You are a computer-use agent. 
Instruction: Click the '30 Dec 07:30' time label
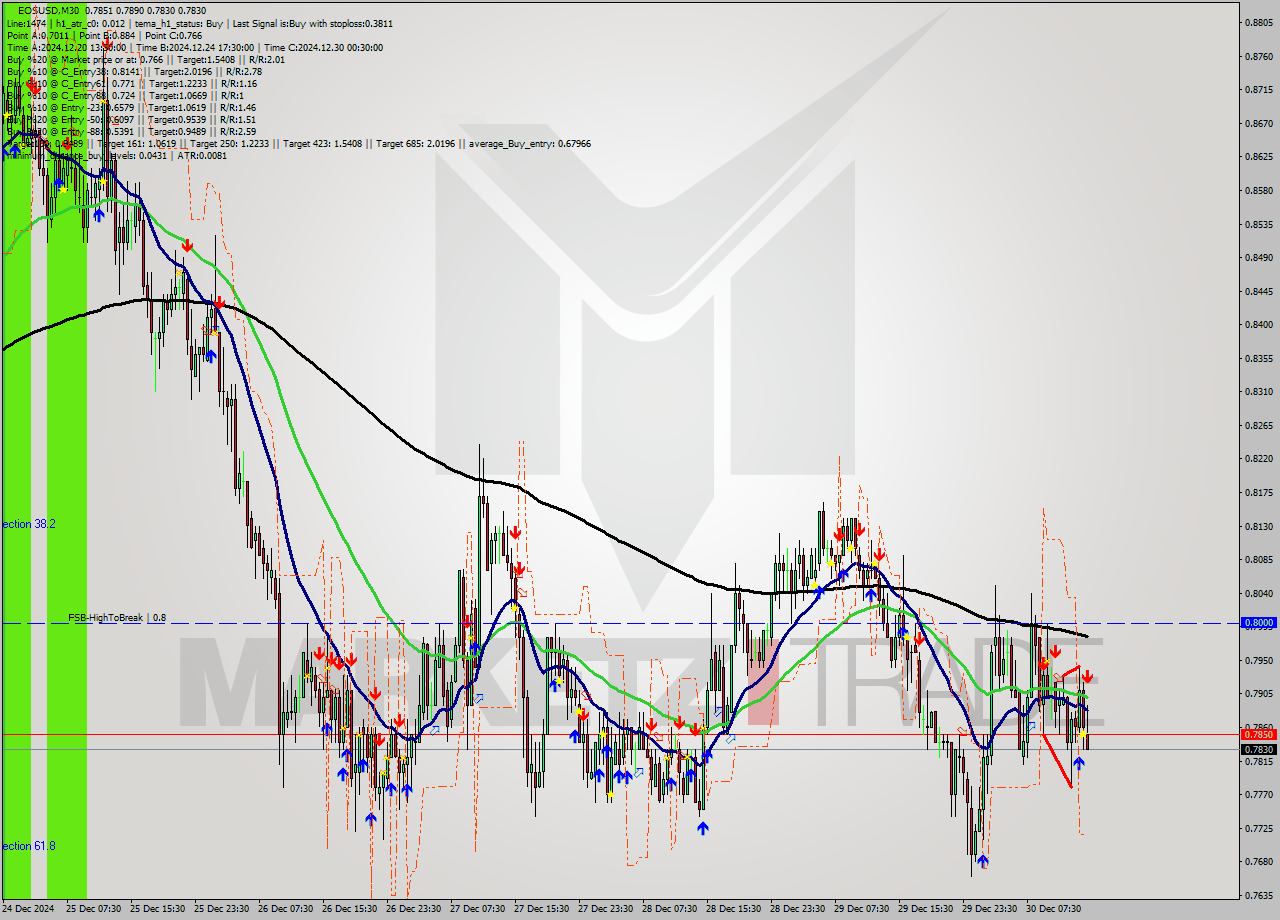pos(1053,909)
